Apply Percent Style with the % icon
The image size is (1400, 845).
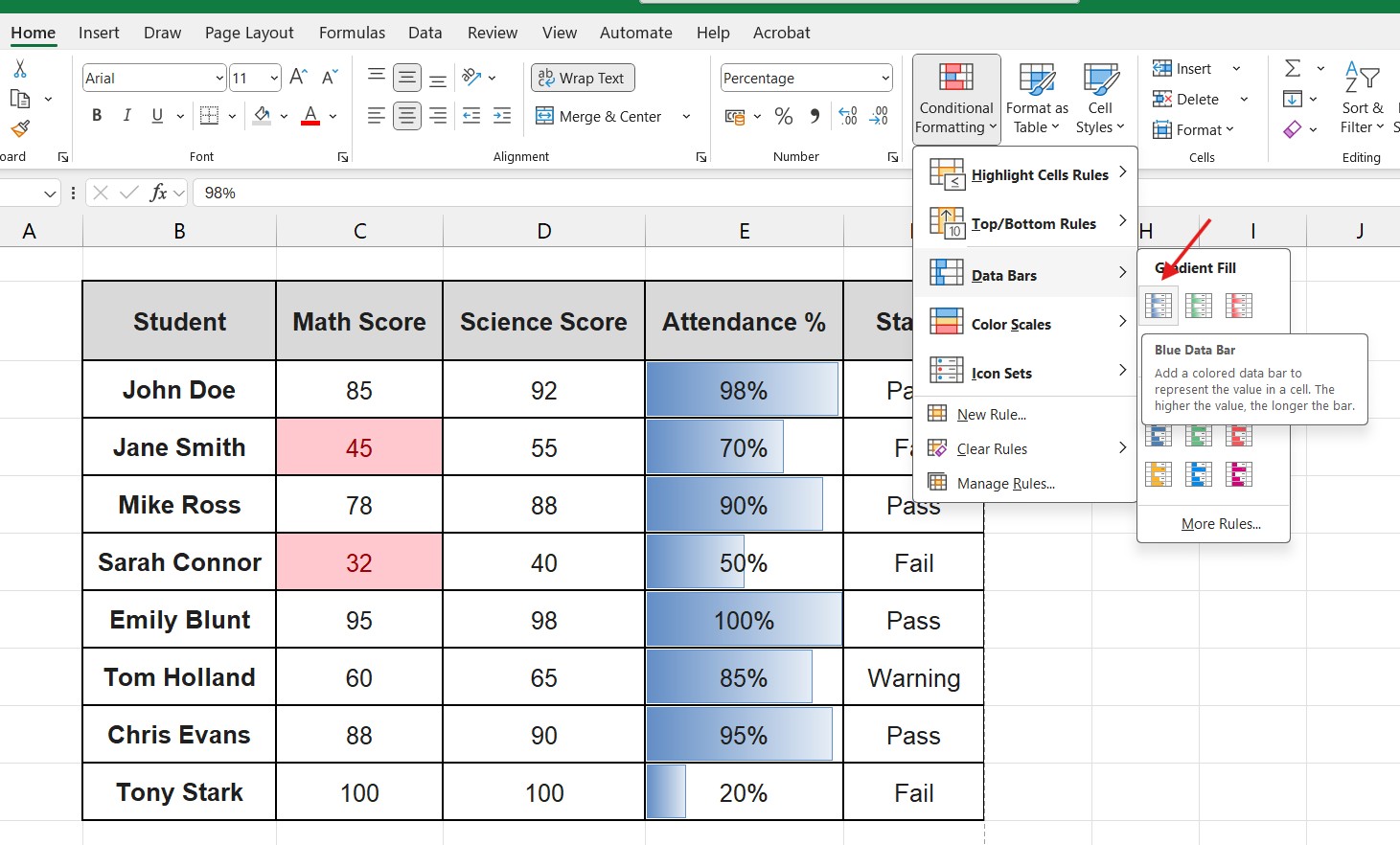tap(784, 117)
